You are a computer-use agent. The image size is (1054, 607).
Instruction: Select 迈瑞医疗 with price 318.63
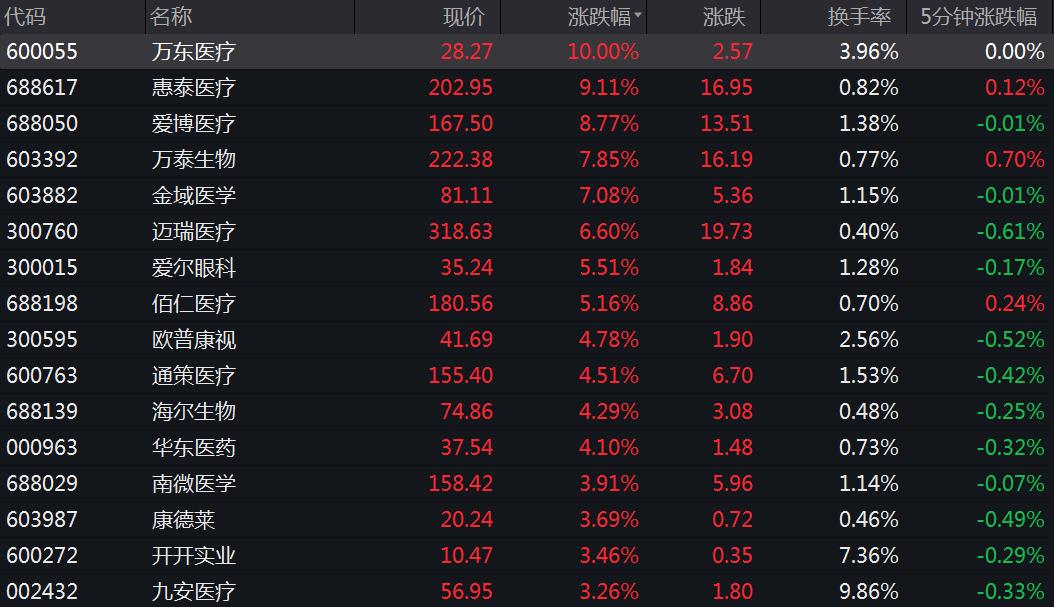click(527, 231)
